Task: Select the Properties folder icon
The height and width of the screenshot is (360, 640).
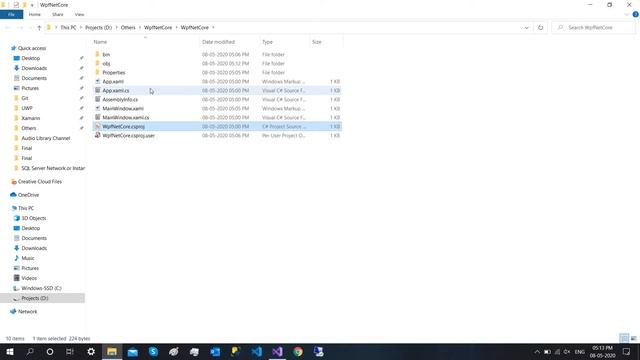Action: [x=98, y=72]
